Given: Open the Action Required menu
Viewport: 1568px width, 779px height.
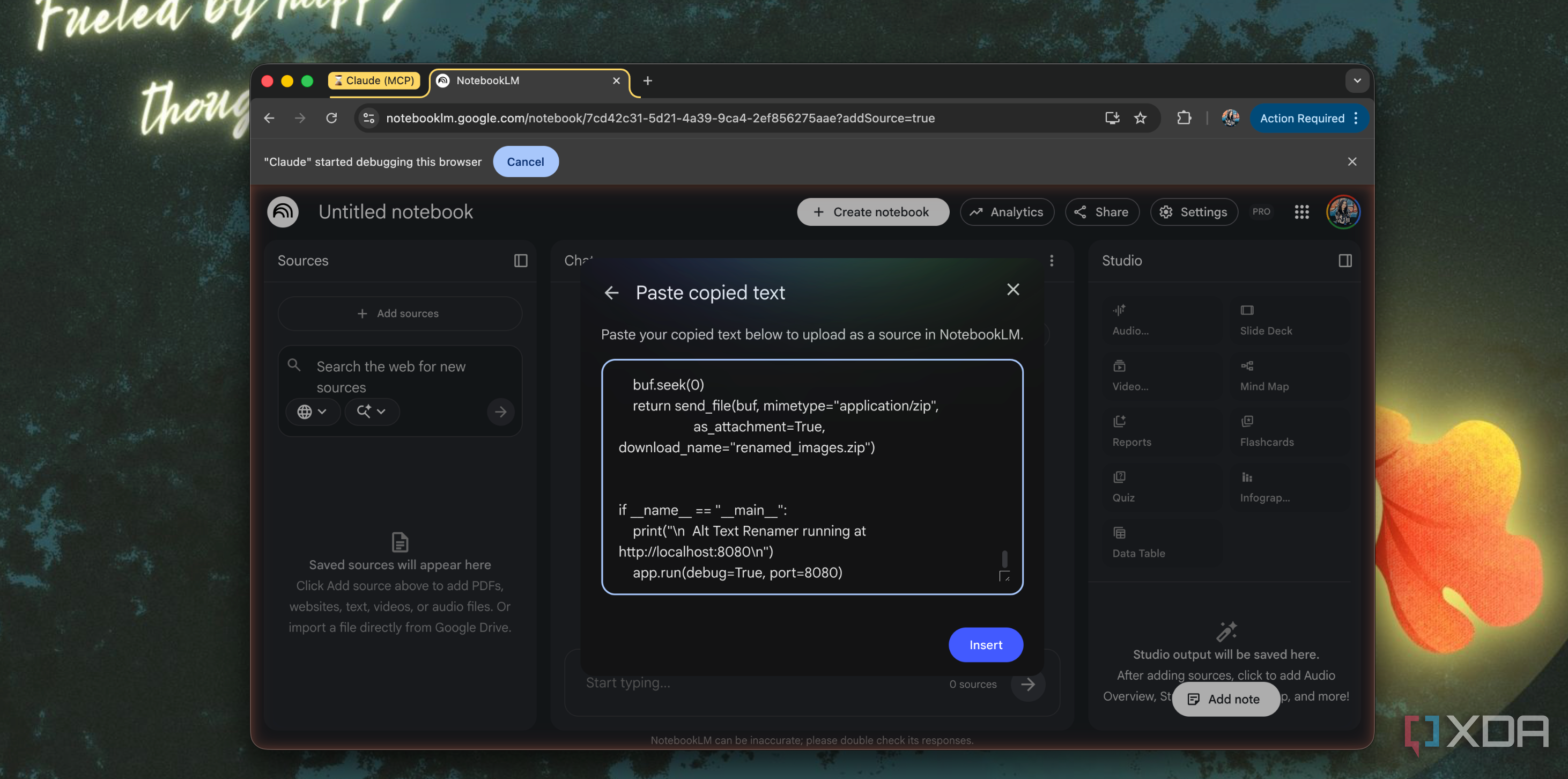Looking at the screenshot, I should point(1308,118).
